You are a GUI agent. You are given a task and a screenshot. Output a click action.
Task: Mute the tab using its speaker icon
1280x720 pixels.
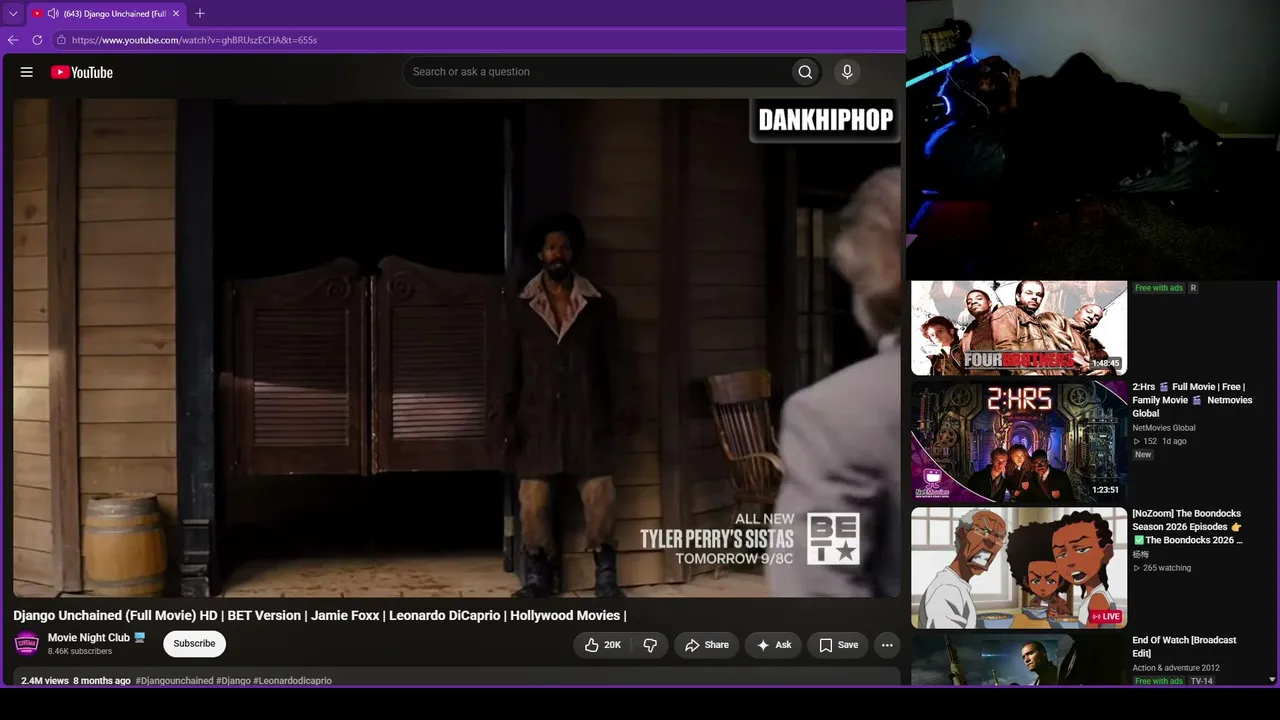53,14
